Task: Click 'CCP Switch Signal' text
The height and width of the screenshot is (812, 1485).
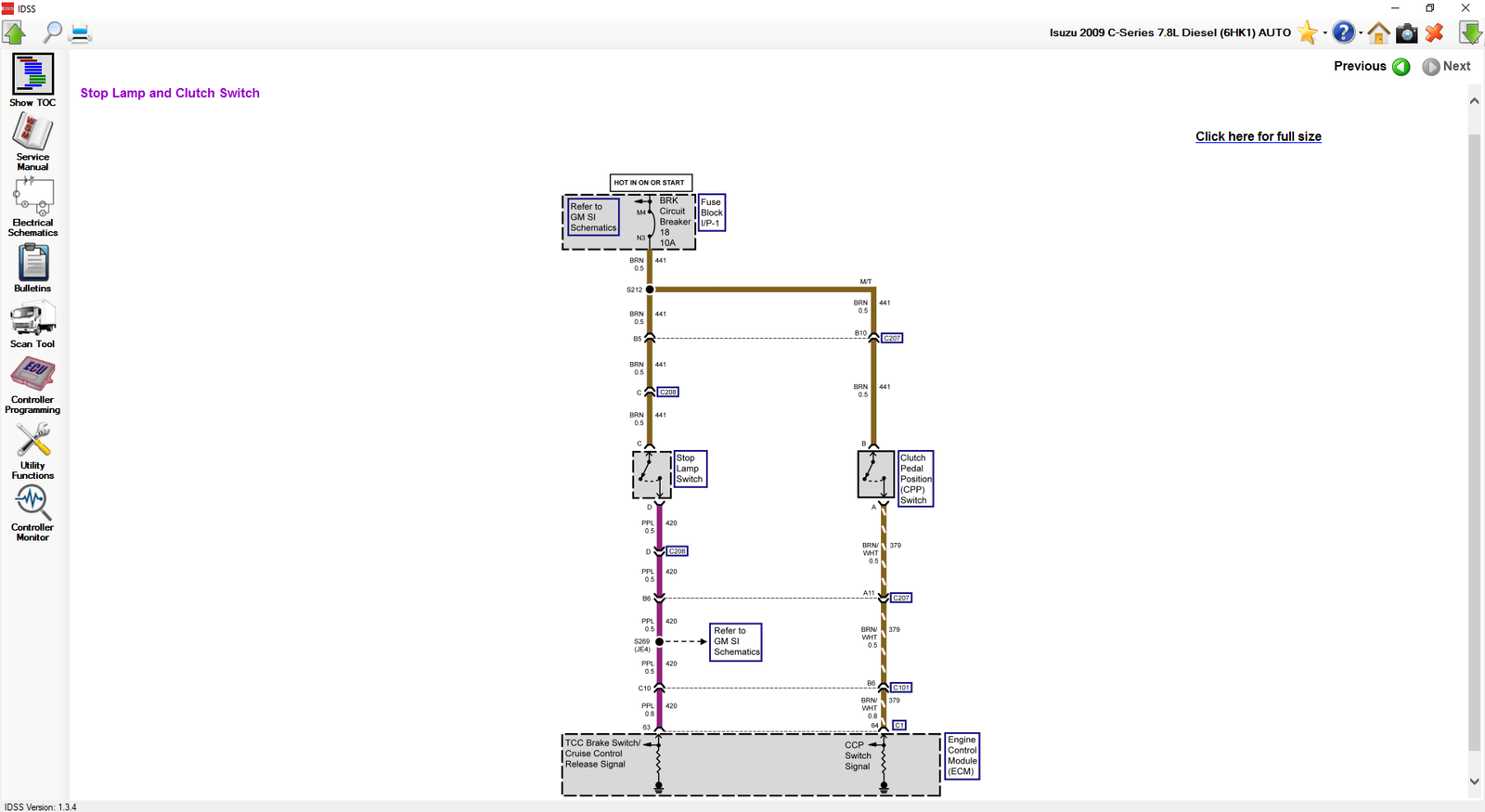Action: [858, 755]
